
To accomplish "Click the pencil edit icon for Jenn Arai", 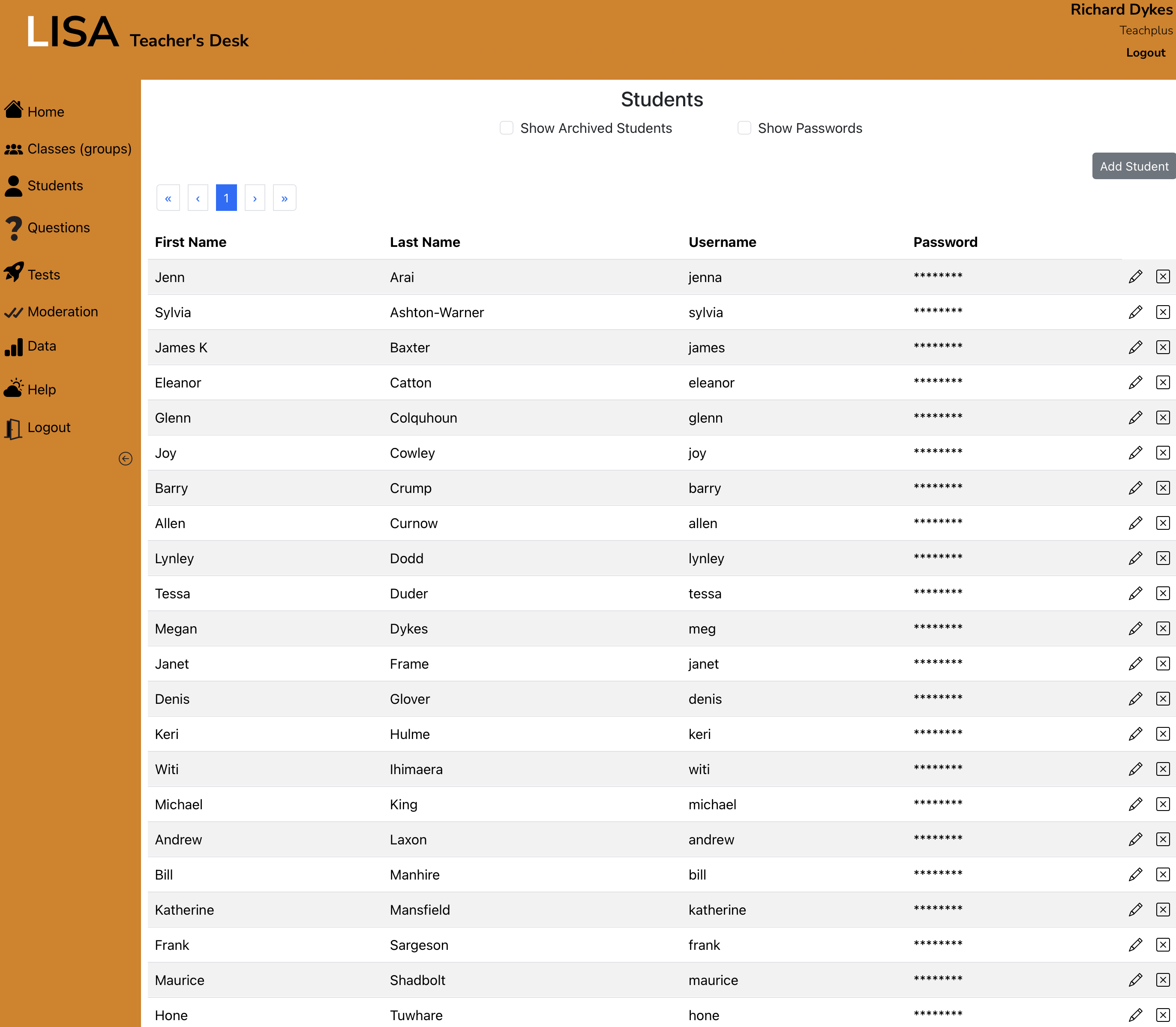I will point(1135,277).
